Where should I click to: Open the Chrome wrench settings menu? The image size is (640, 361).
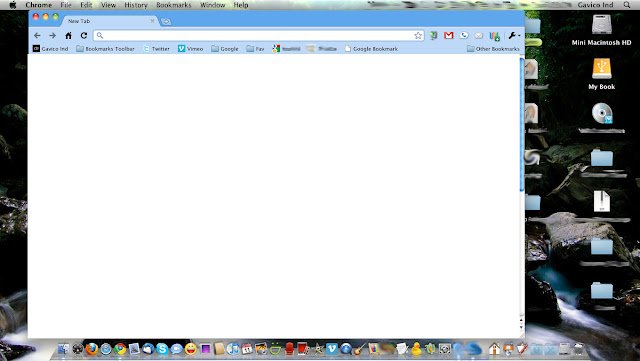tap(514, 36)
